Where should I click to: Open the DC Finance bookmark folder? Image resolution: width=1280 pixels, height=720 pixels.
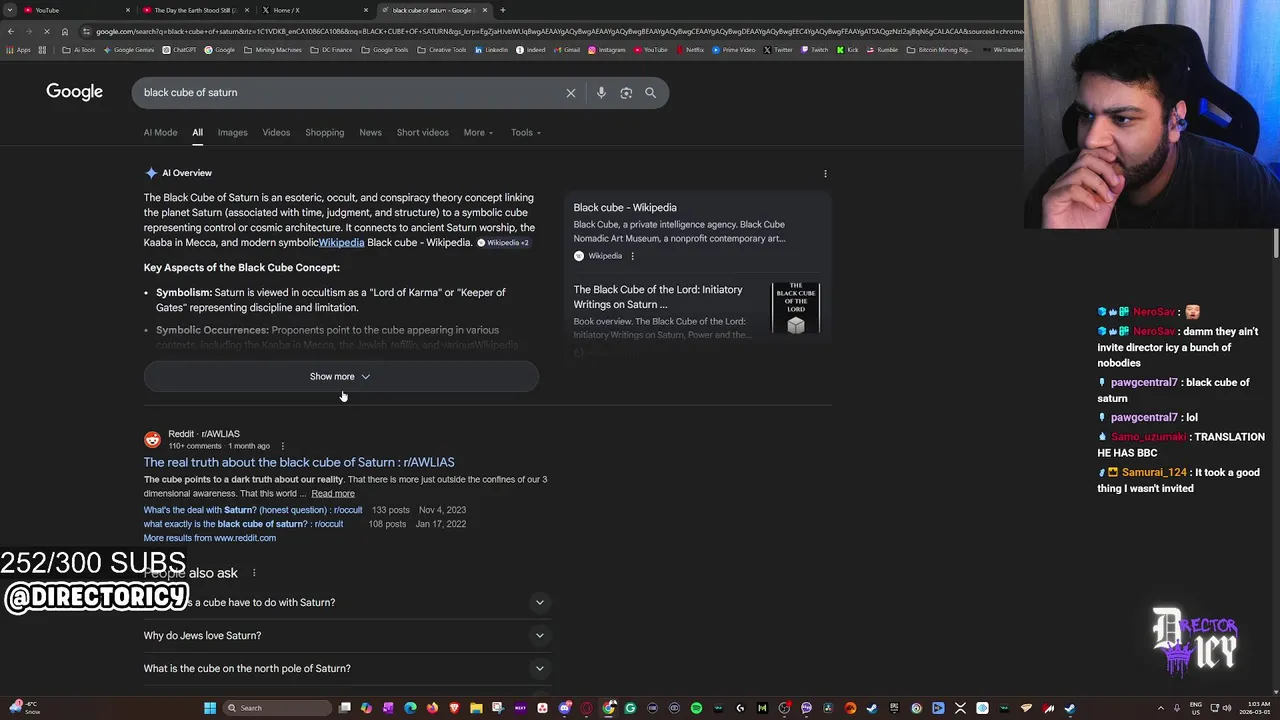(x=331, y=50)
